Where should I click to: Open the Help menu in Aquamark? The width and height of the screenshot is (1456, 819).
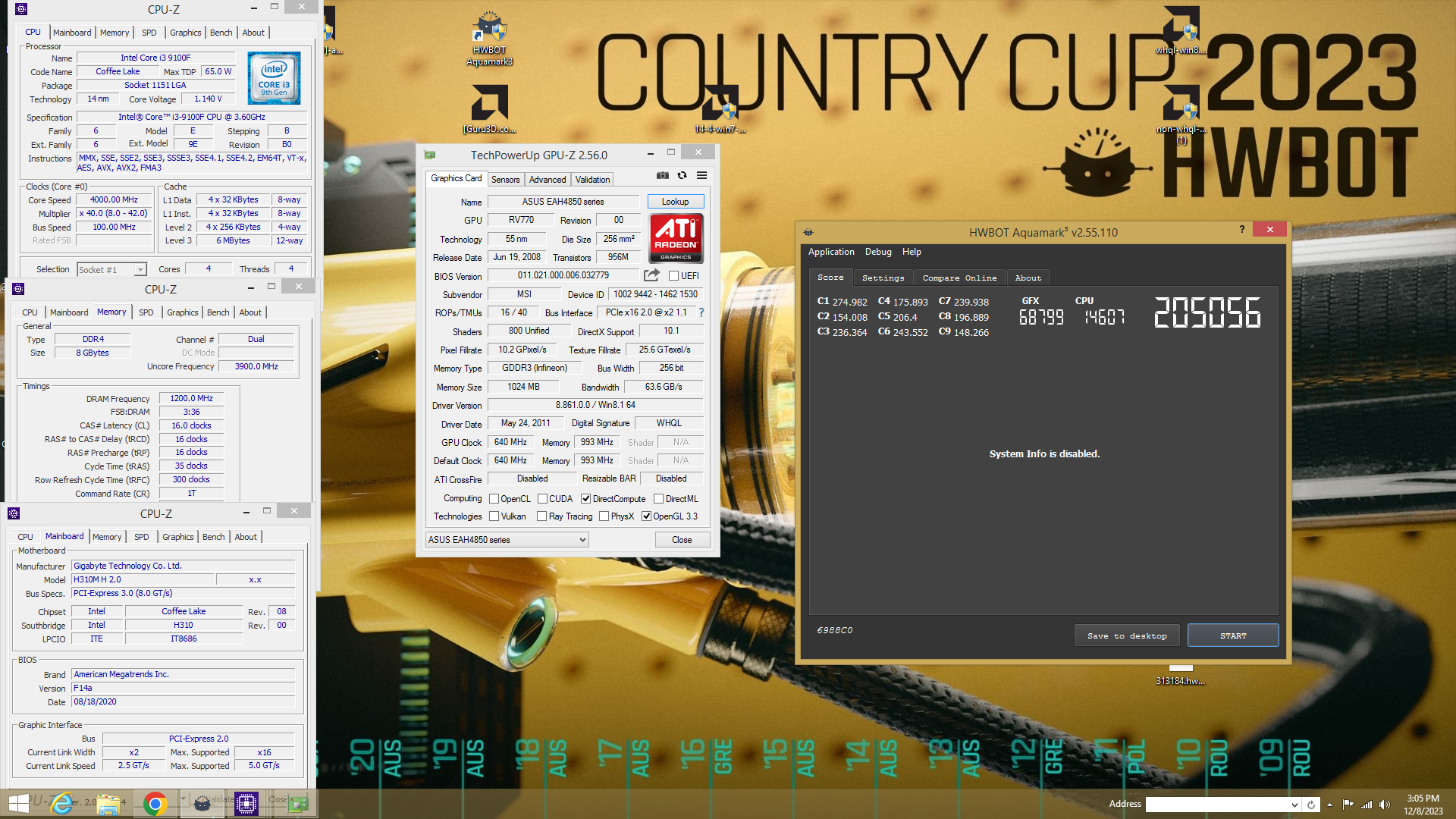[x=912, y=252]
